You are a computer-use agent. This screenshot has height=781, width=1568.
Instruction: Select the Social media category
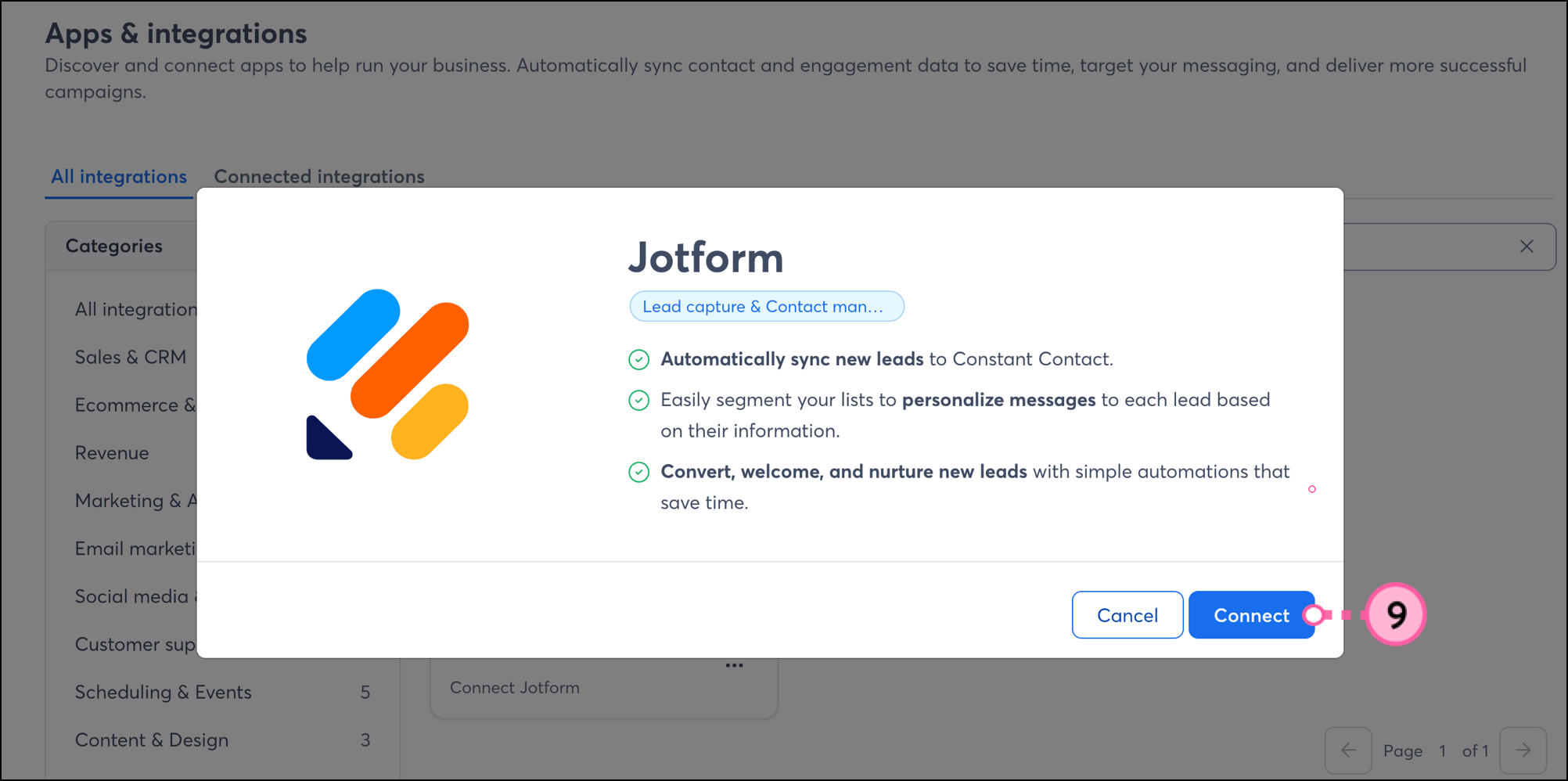(x=135, y=596)
